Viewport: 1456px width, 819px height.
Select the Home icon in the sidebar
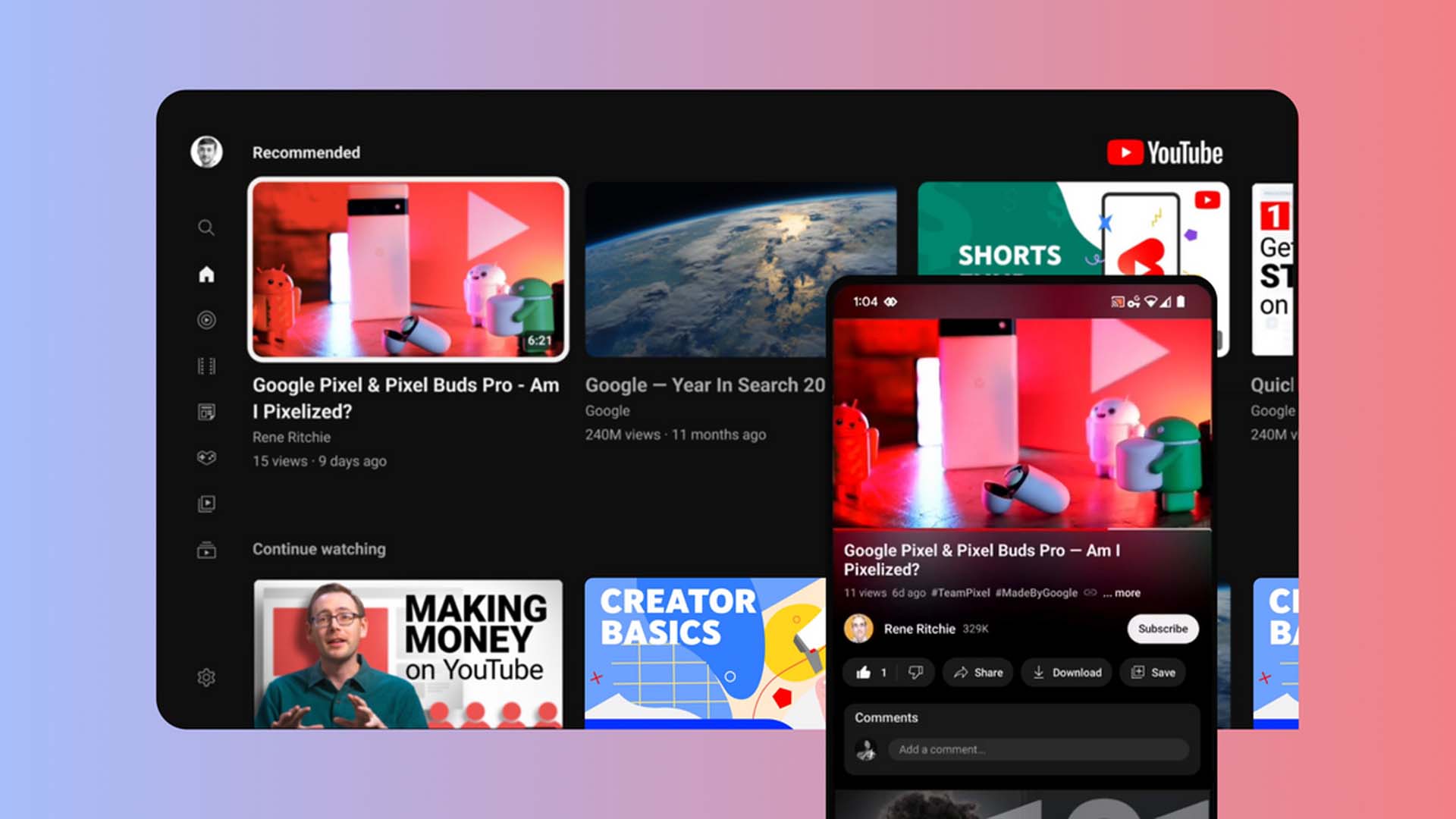pos(206,275)
